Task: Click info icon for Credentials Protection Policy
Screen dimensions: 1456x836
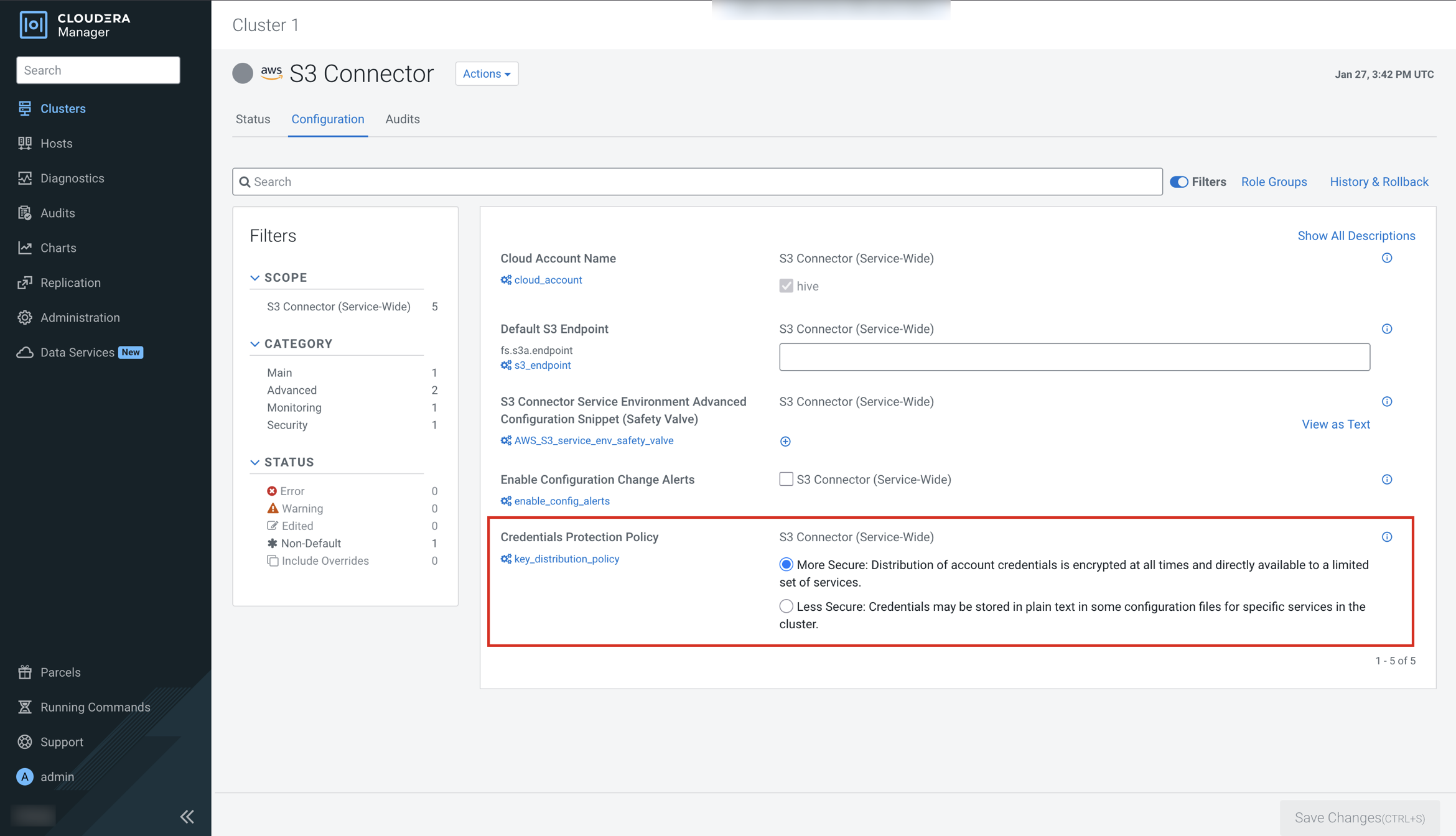Action: click(x=1387, y=537)
